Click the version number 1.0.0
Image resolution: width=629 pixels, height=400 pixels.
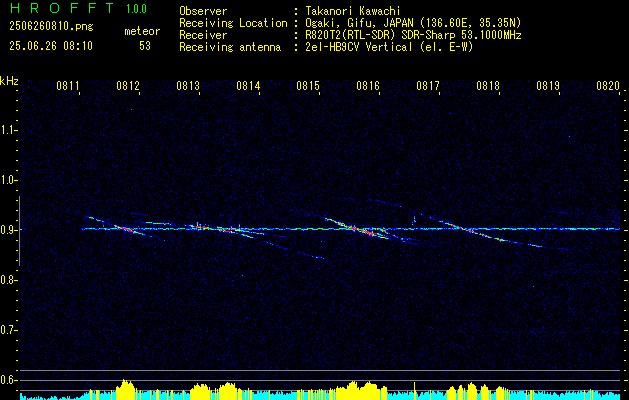[136, 9]
